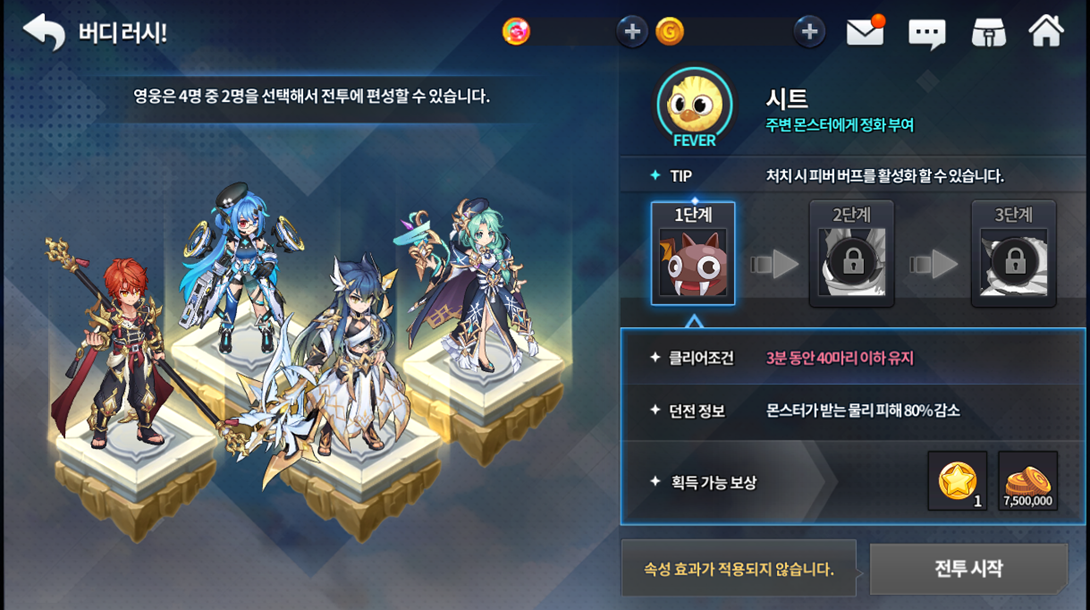The image size is (1090, 610).
Task: Tap the gold G coin icon
Action: tap(669, 31)
